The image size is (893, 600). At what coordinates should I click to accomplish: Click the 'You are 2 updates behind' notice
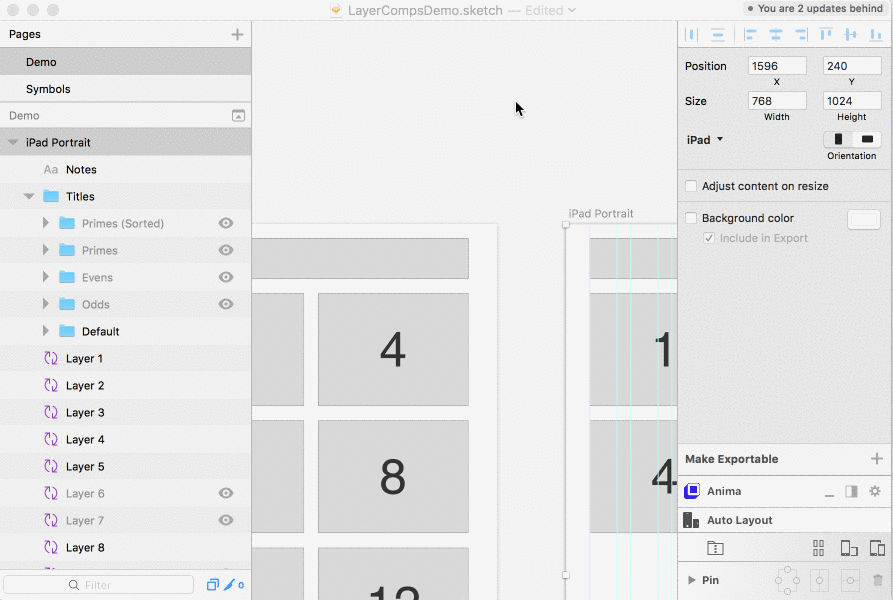[815, 9]
